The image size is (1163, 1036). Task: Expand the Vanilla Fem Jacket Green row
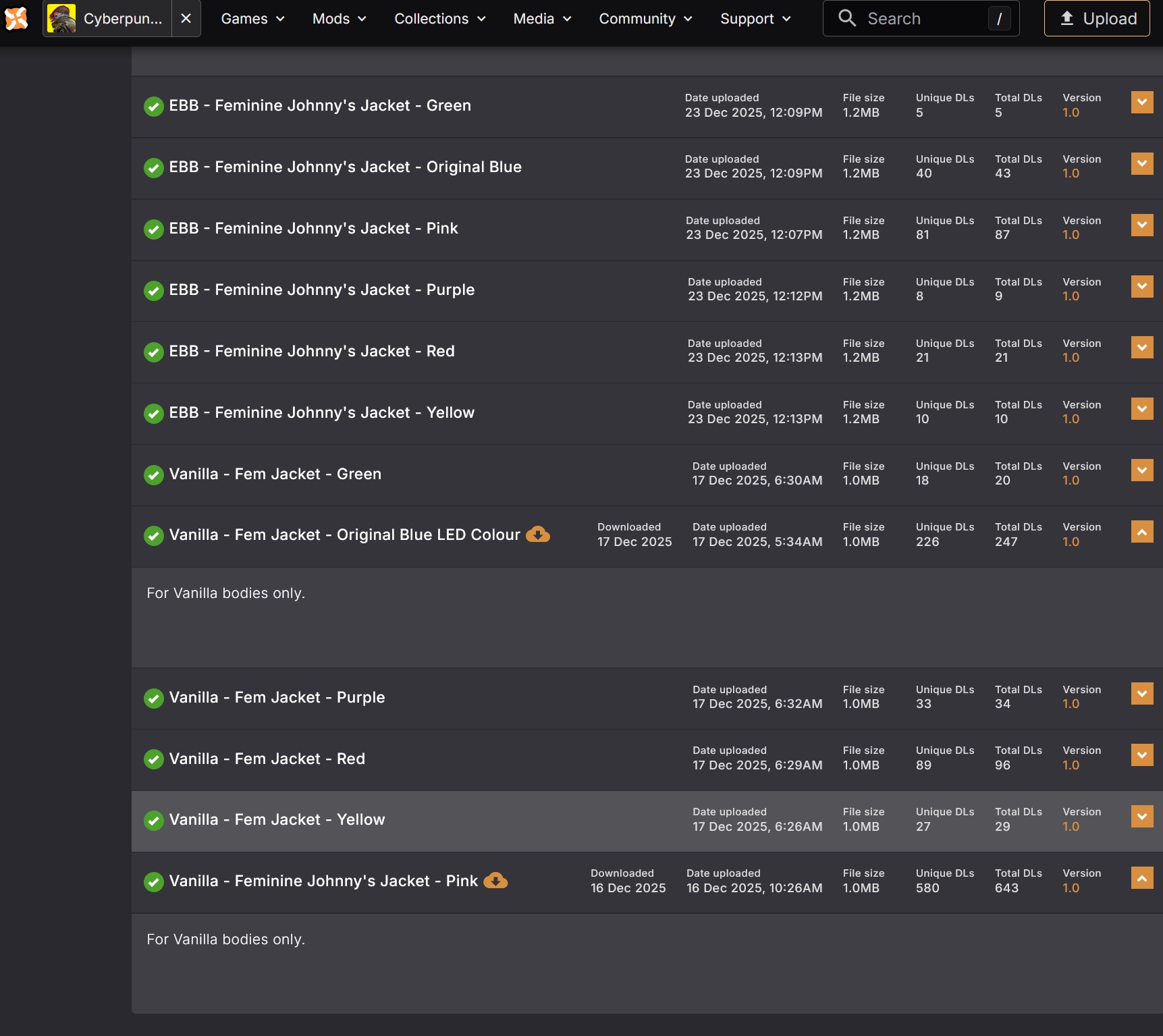[x=1142, y=471]
